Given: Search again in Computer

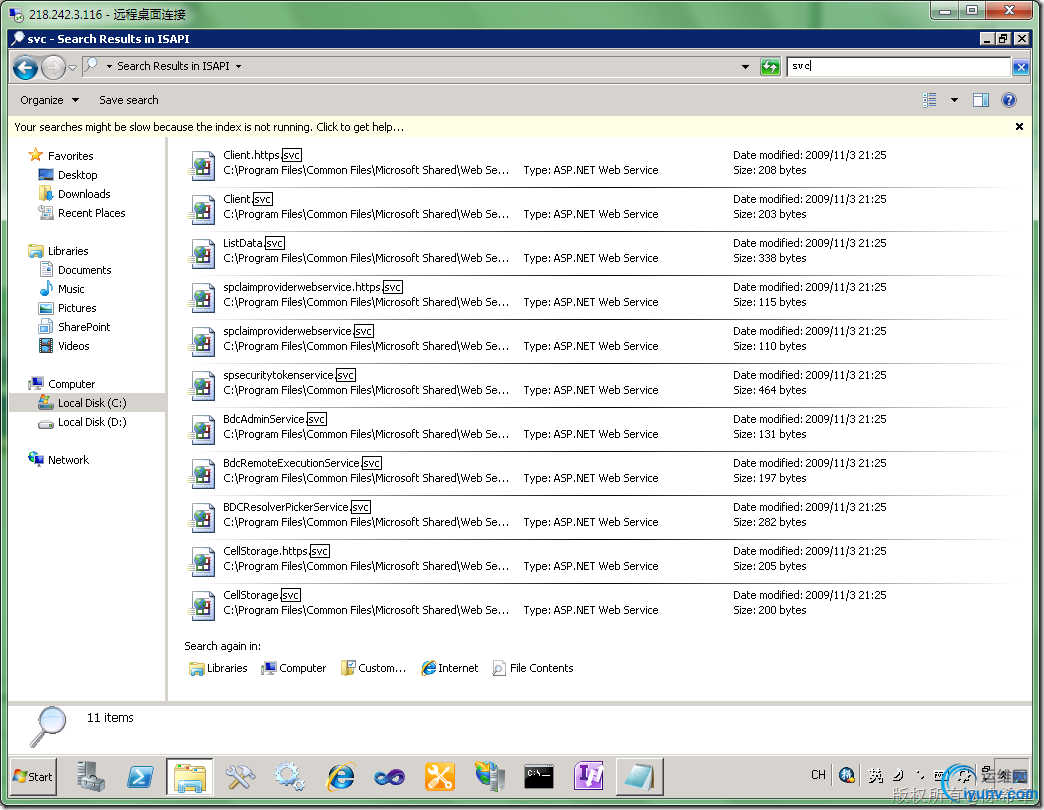Looking at the screenshot, I should 294,668.
